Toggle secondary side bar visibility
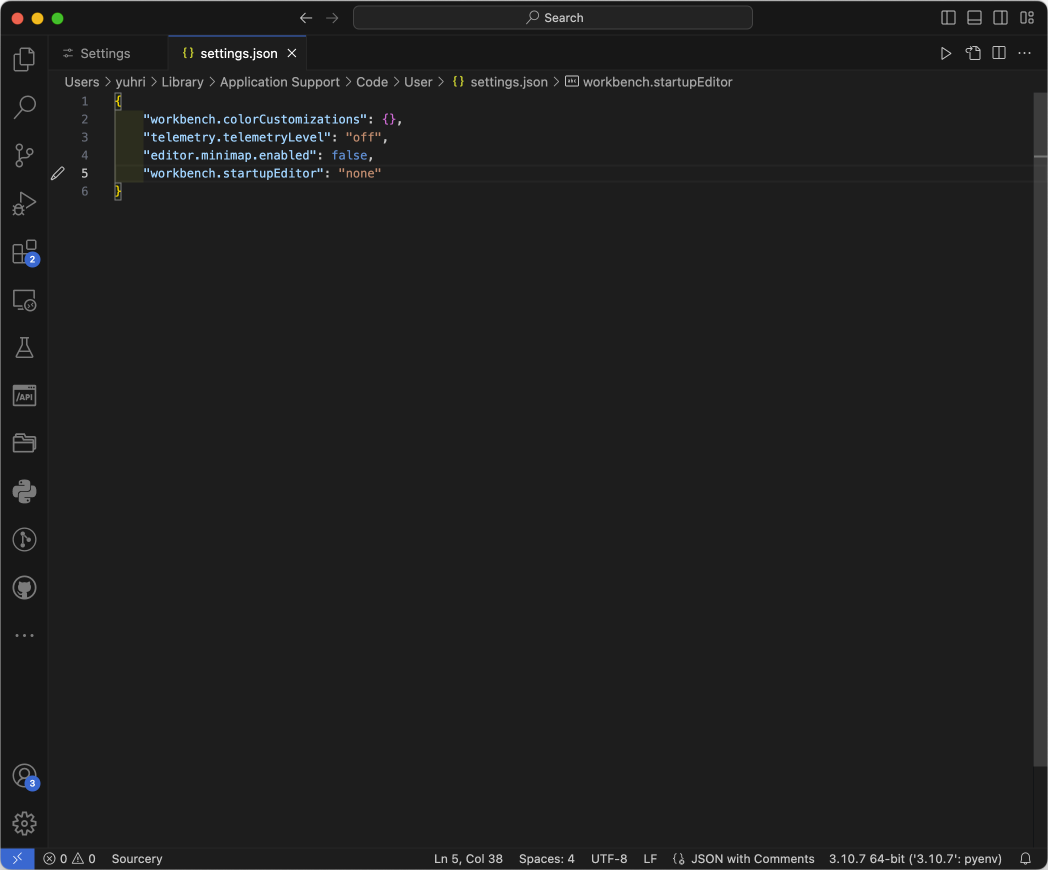 coord(1001,18)
